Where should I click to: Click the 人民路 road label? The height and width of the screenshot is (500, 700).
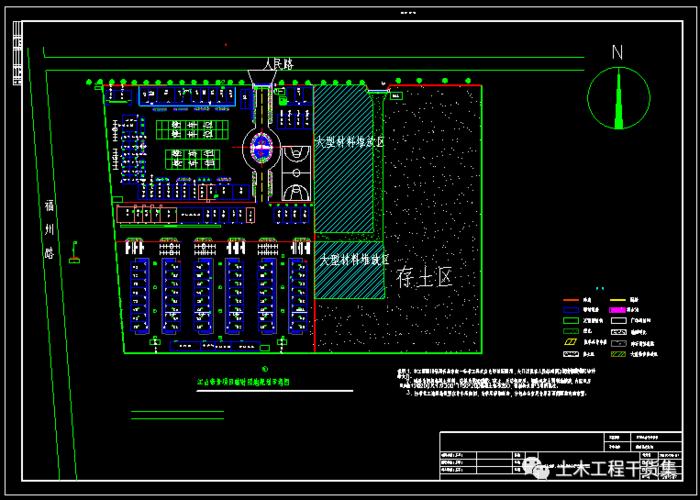(279, 63)
